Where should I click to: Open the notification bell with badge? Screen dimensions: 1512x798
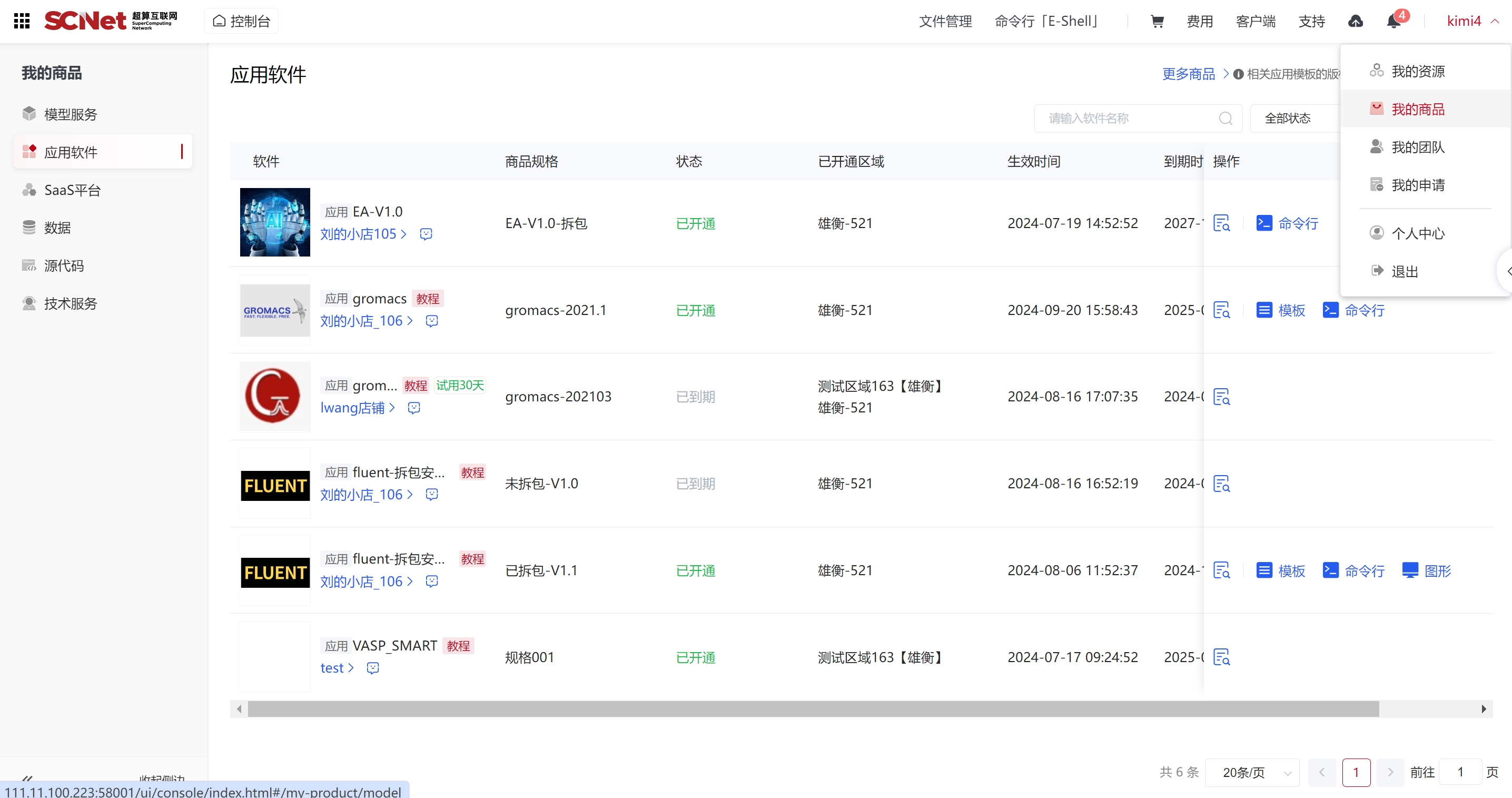tap(1394, 21)
